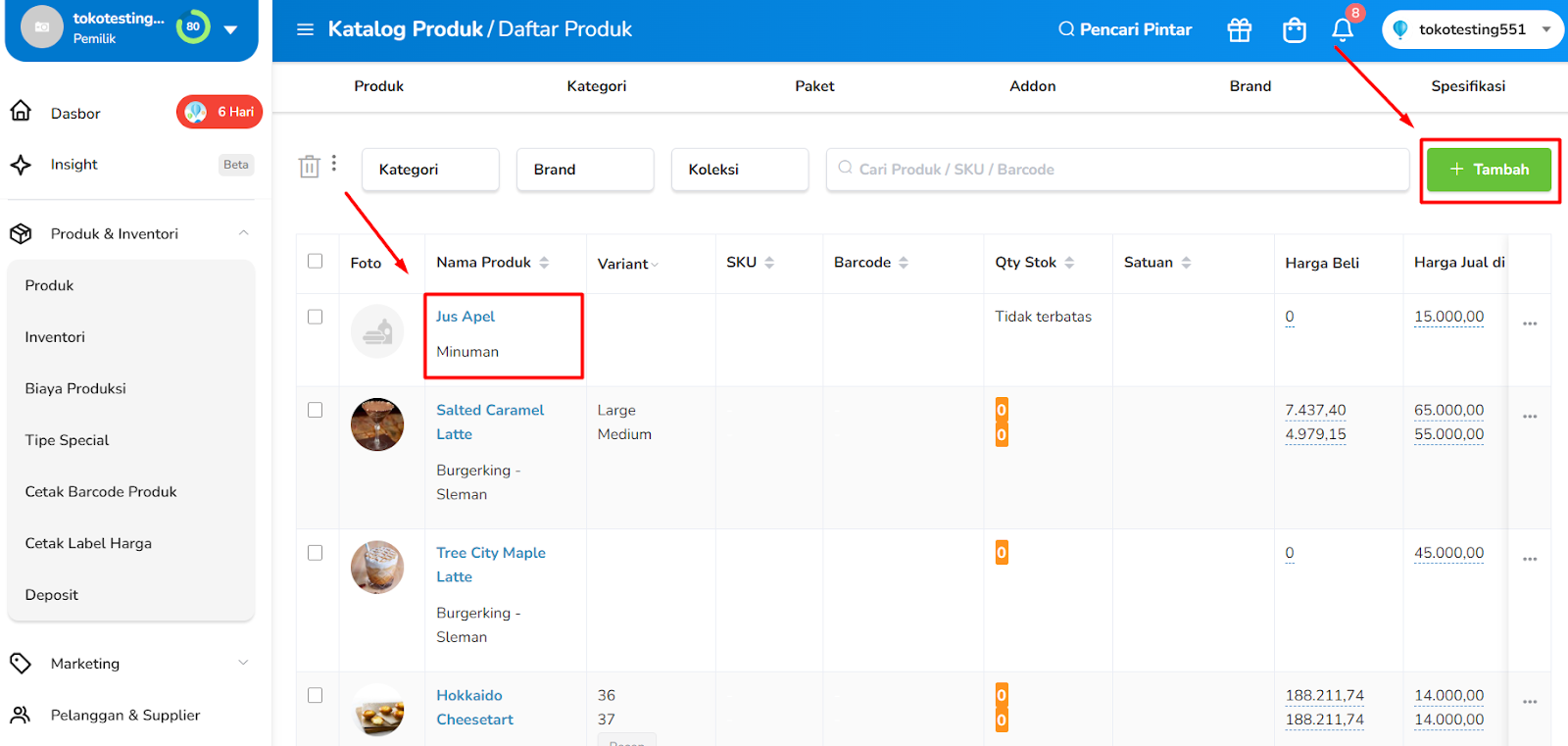Toggle the select-all products checkbox
This screenshot has width=1568, height=746.
[x=315, y=261]
